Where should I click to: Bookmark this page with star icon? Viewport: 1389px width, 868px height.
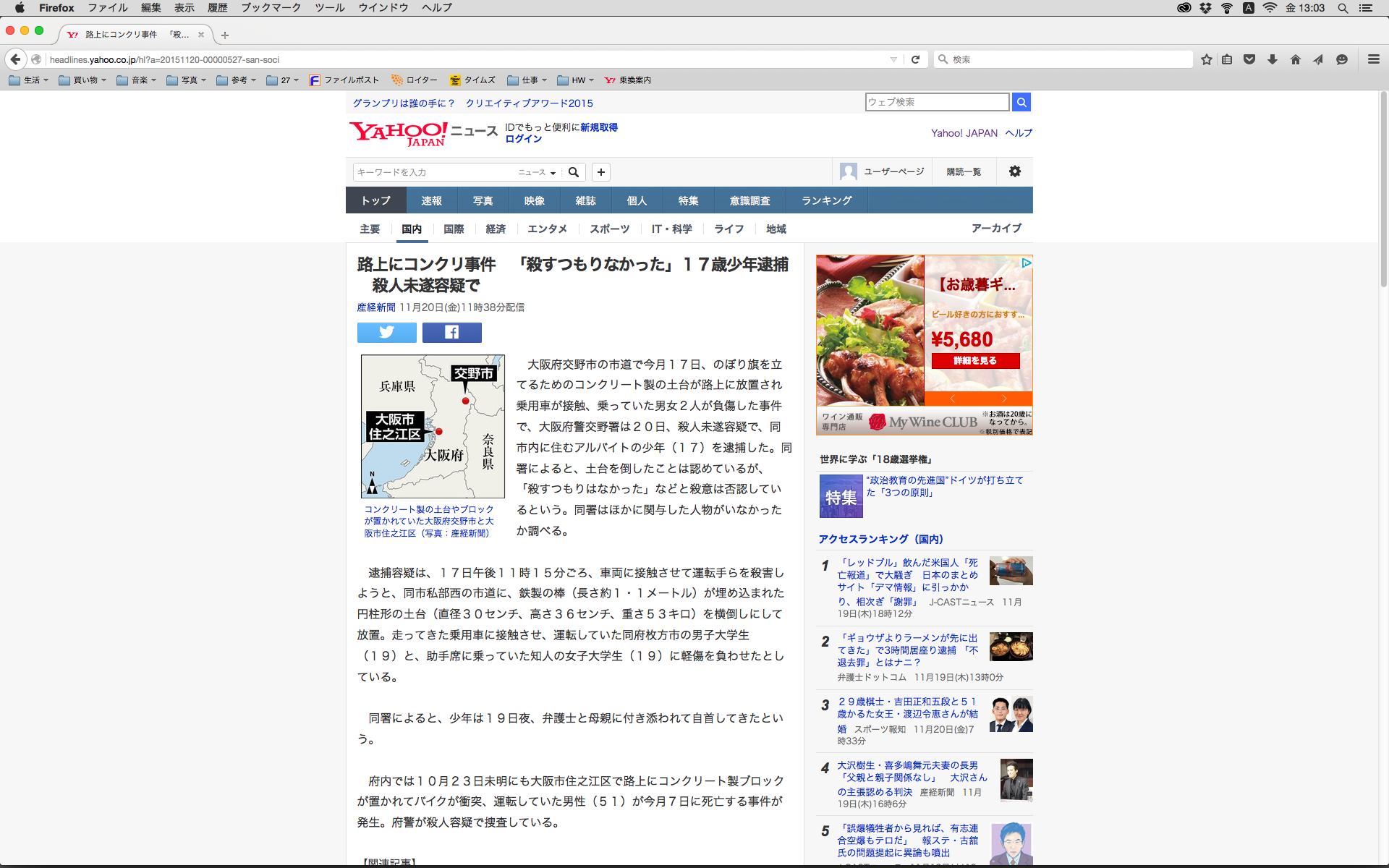tap(1206, 59)
